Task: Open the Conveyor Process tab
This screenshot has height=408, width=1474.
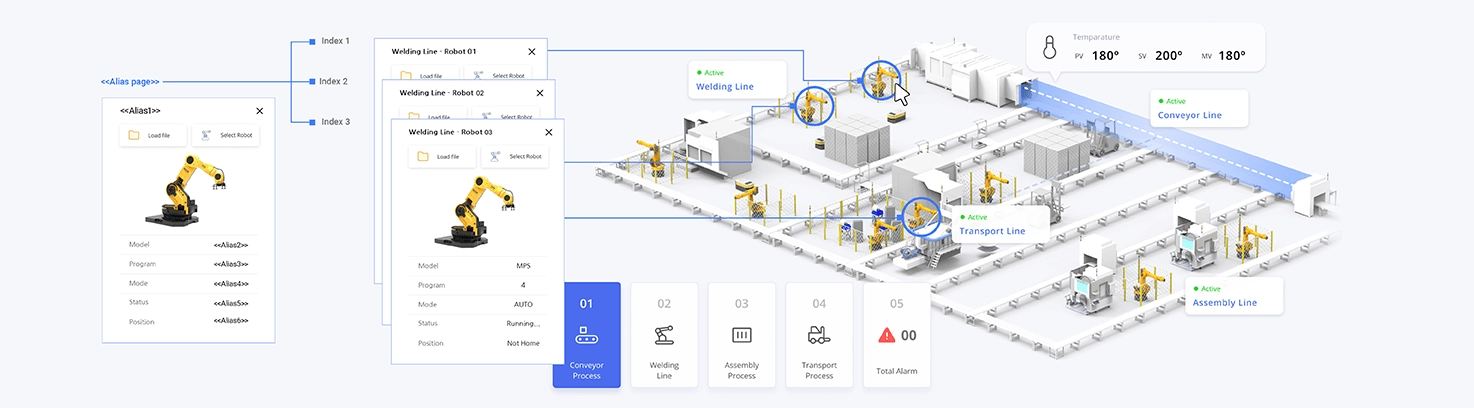Action: tap(586, 335)
